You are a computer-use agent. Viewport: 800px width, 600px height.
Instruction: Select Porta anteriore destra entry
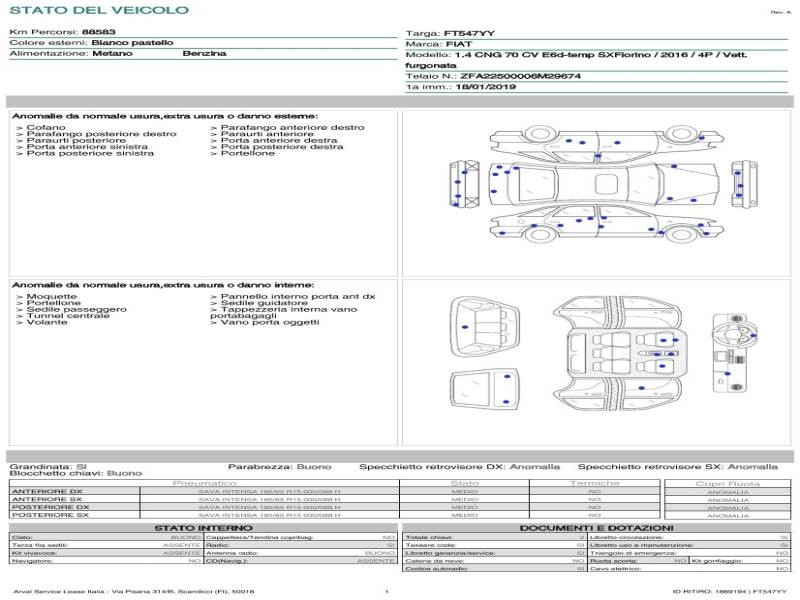(273, 140)
